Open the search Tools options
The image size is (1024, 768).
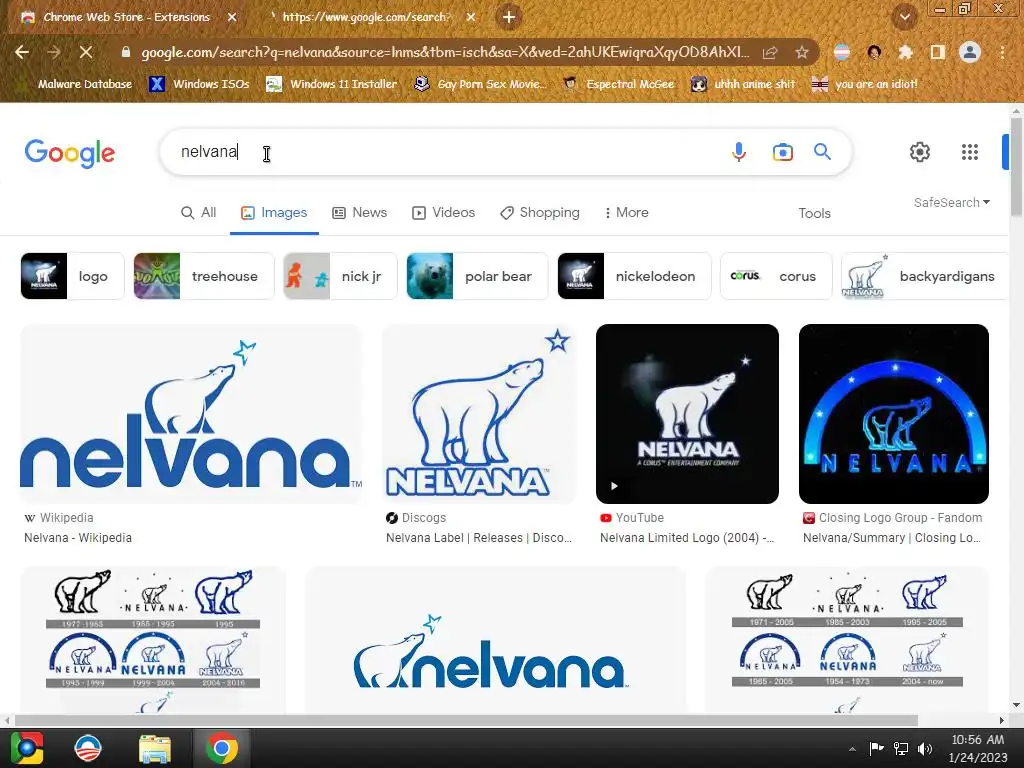tap(814, 214)
